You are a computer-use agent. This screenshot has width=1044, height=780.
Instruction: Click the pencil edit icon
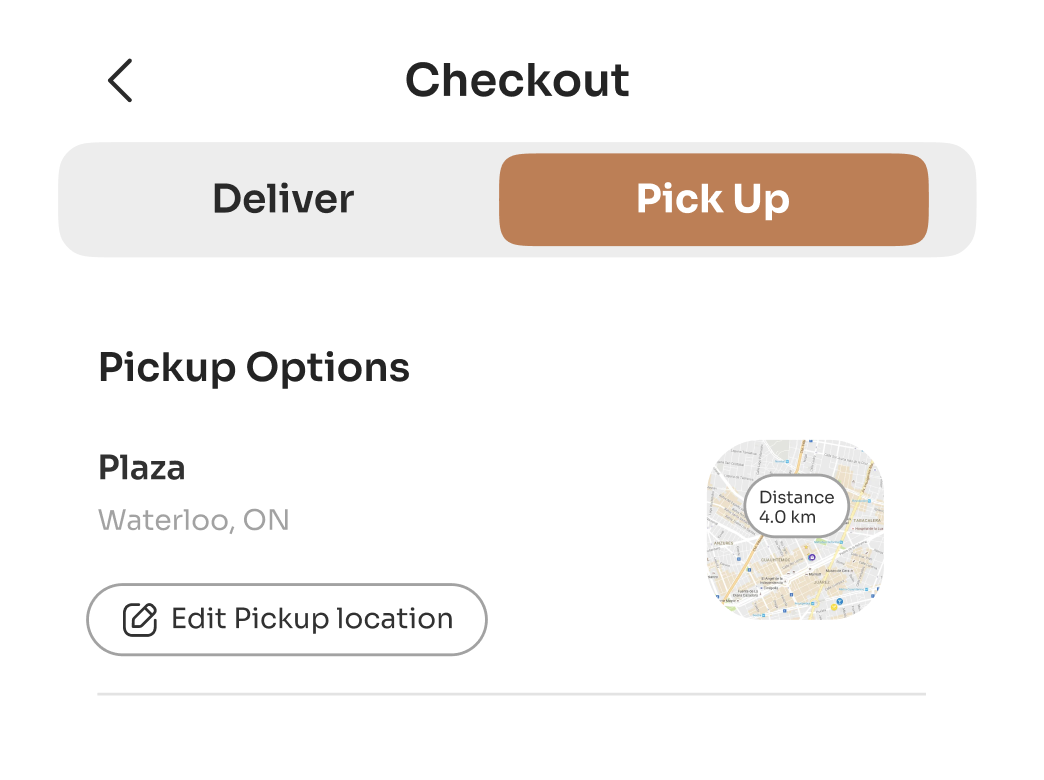(x=140, y=620)
